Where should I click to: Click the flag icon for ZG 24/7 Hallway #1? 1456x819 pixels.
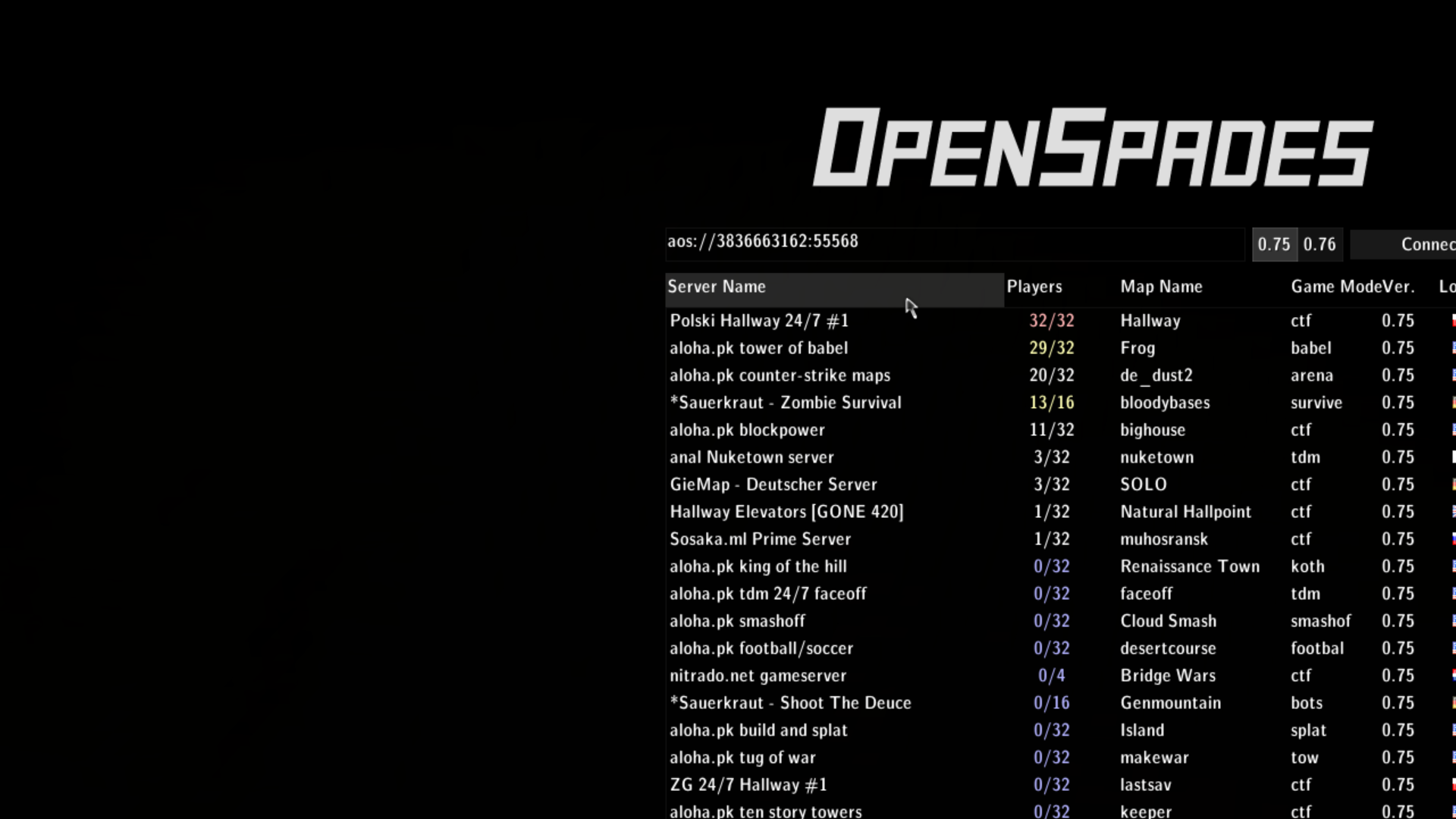[x=1453, y=784]
